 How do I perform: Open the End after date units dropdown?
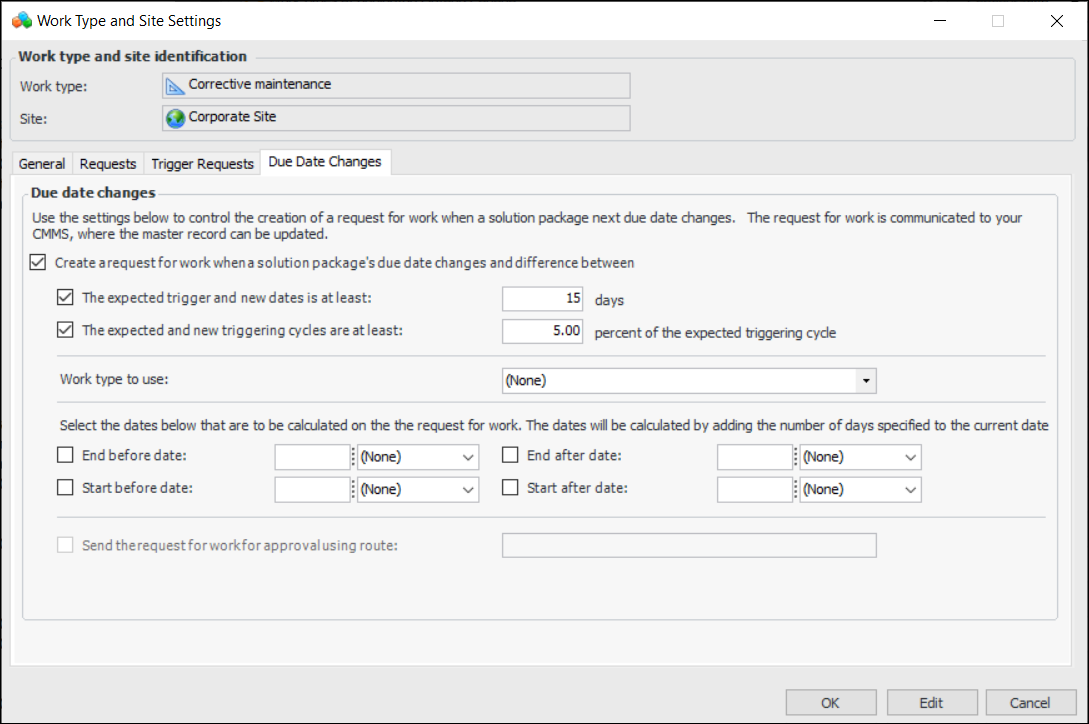910,457
